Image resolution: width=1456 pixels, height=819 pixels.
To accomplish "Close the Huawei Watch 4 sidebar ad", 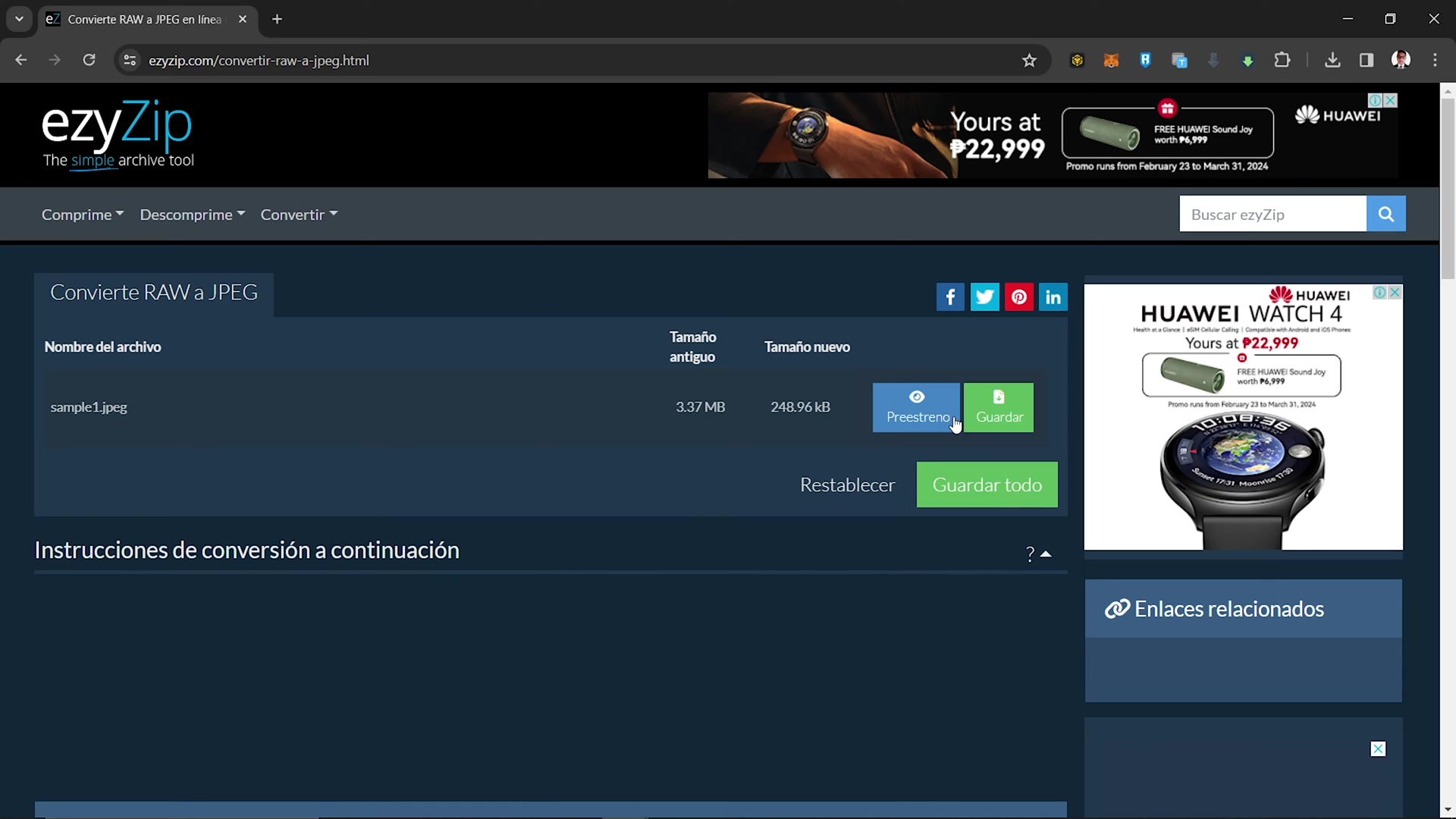I will (1395, 293).
